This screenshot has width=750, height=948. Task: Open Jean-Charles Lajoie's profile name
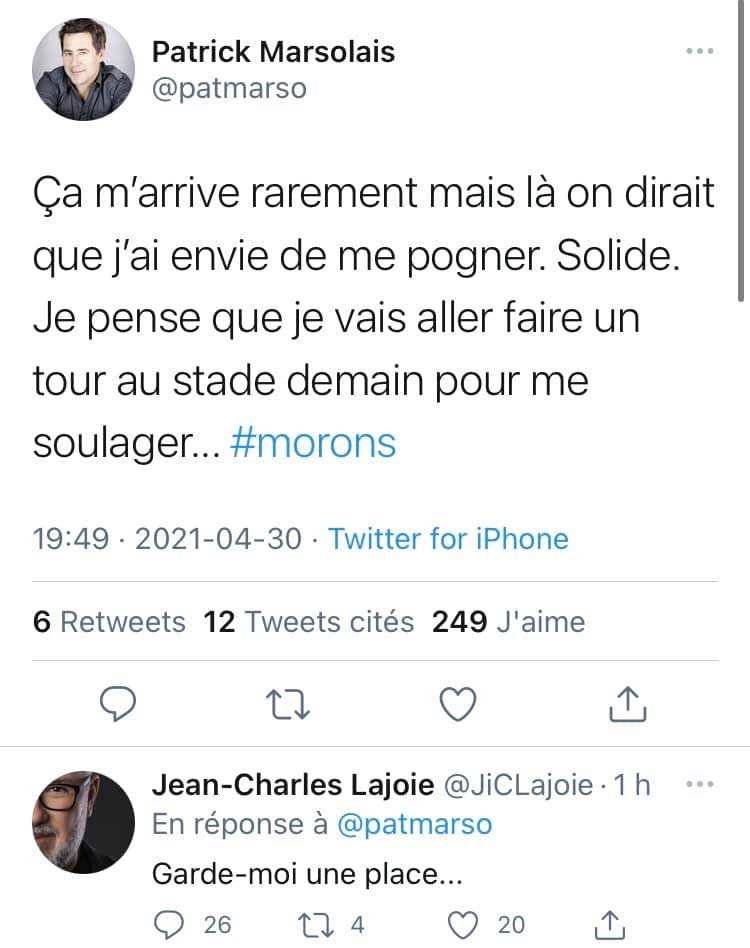293,785
